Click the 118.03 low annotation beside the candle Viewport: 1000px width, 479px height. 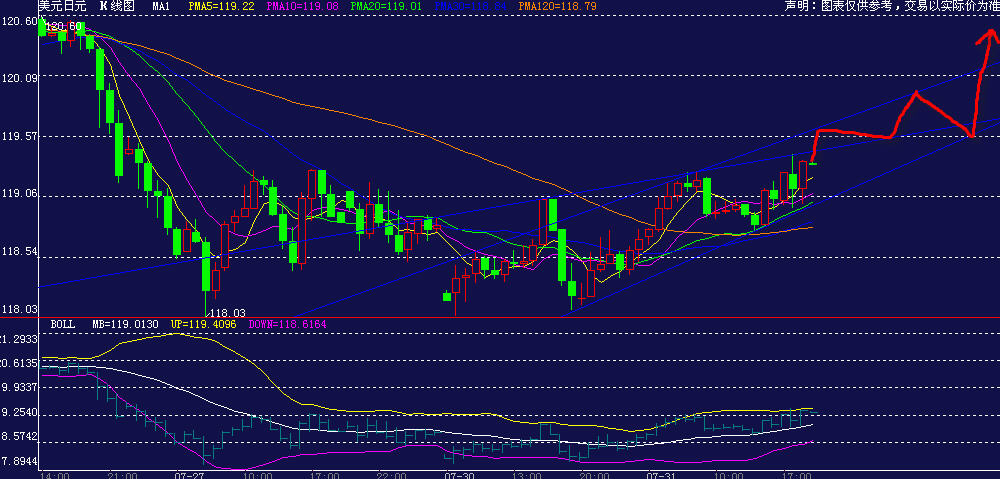pos(228,313)
